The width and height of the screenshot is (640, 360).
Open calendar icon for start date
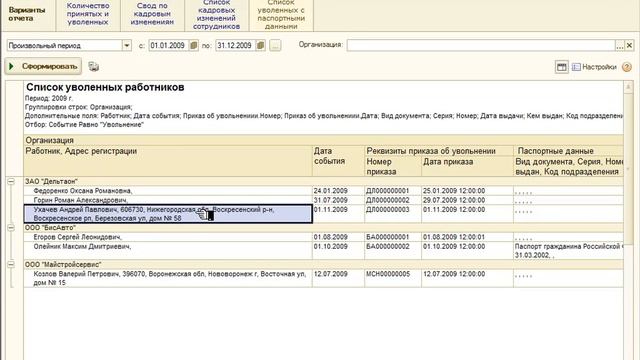click(x=194, y=45)
